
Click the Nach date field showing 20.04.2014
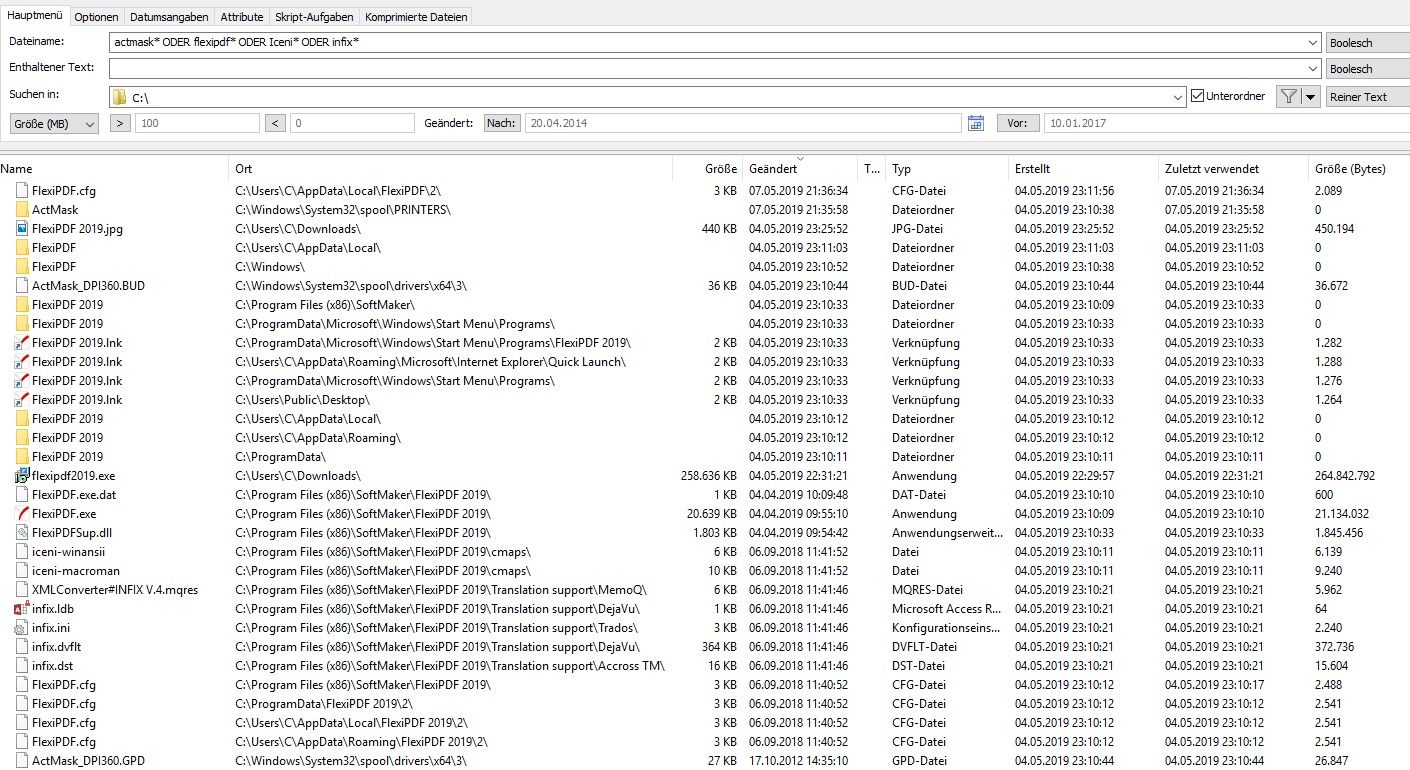point(743,123)
